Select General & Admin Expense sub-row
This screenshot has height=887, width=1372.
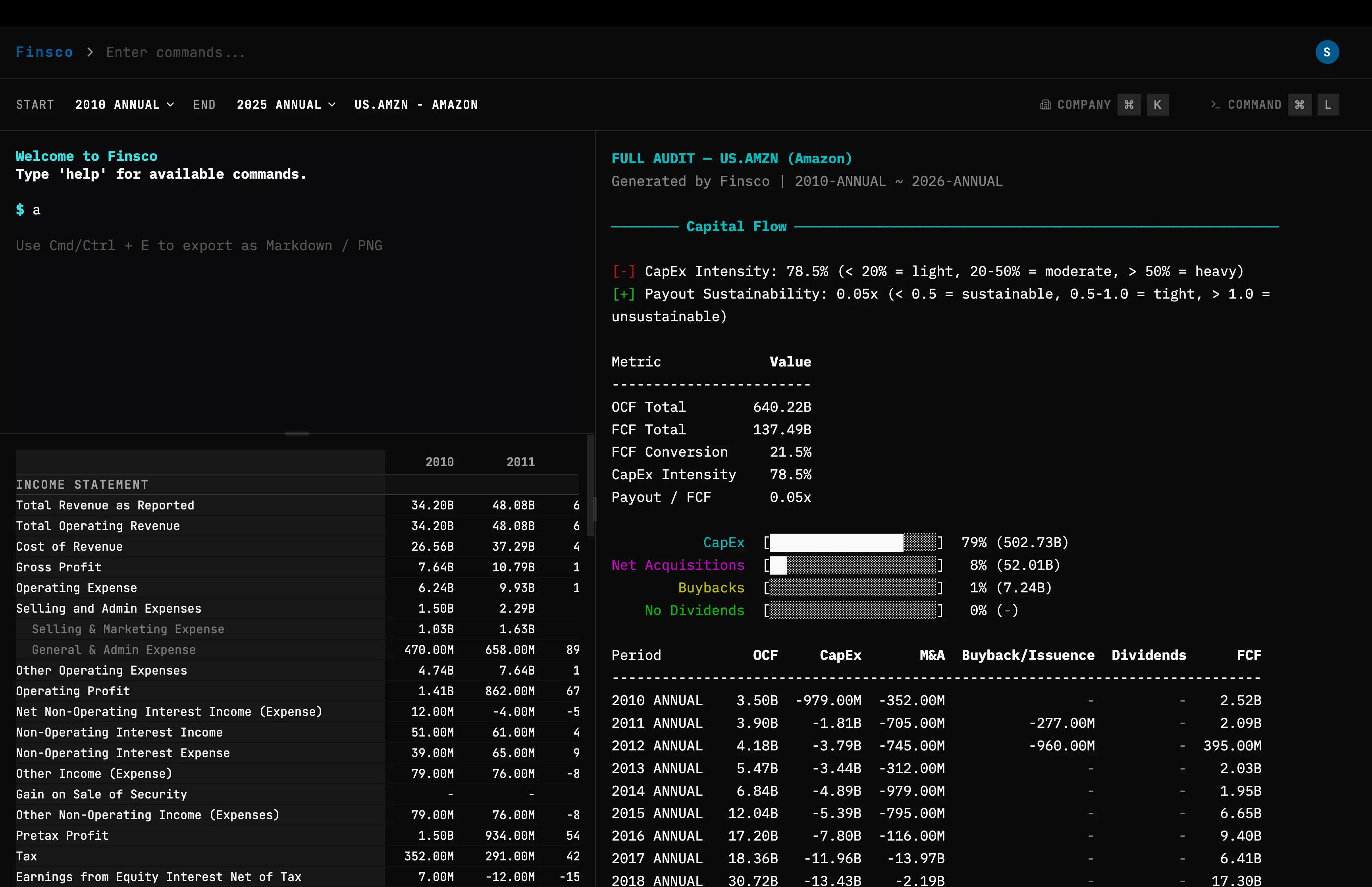[297, 650]
